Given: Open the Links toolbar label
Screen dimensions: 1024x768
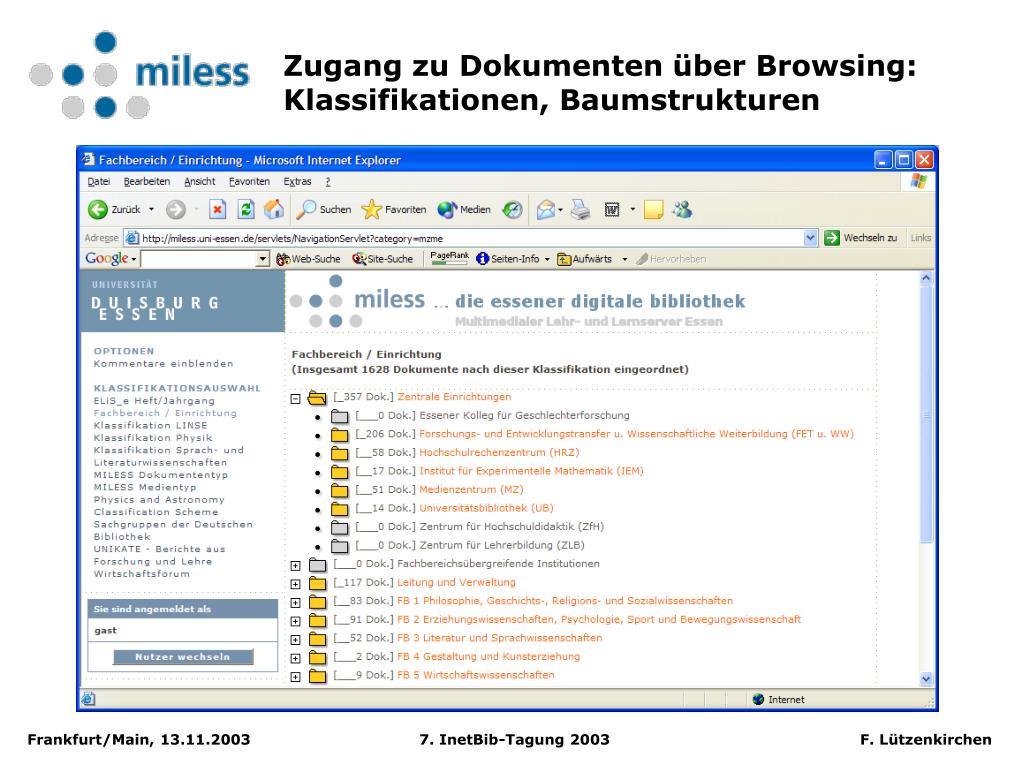Looking at the screenshot, I should (x=921, y=238).
